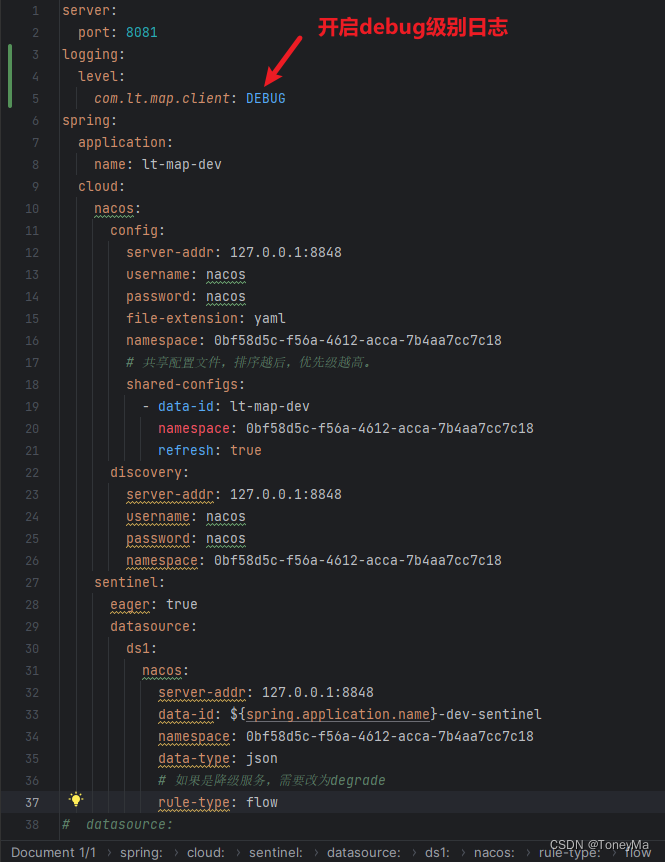Viewport: 665px width, 862px height.
Task: Click the server-addr value on line 12
Action: click(286, 252)
